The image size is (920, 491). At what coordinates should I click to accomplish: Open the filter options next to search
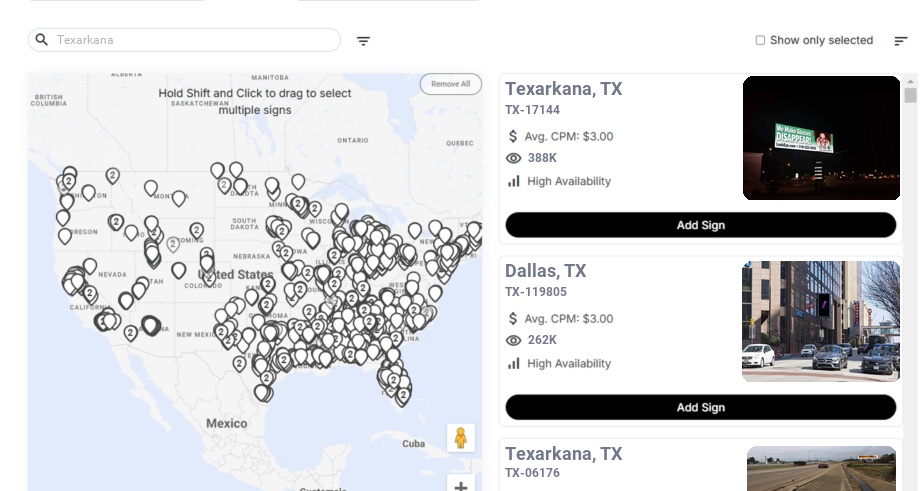364,41
